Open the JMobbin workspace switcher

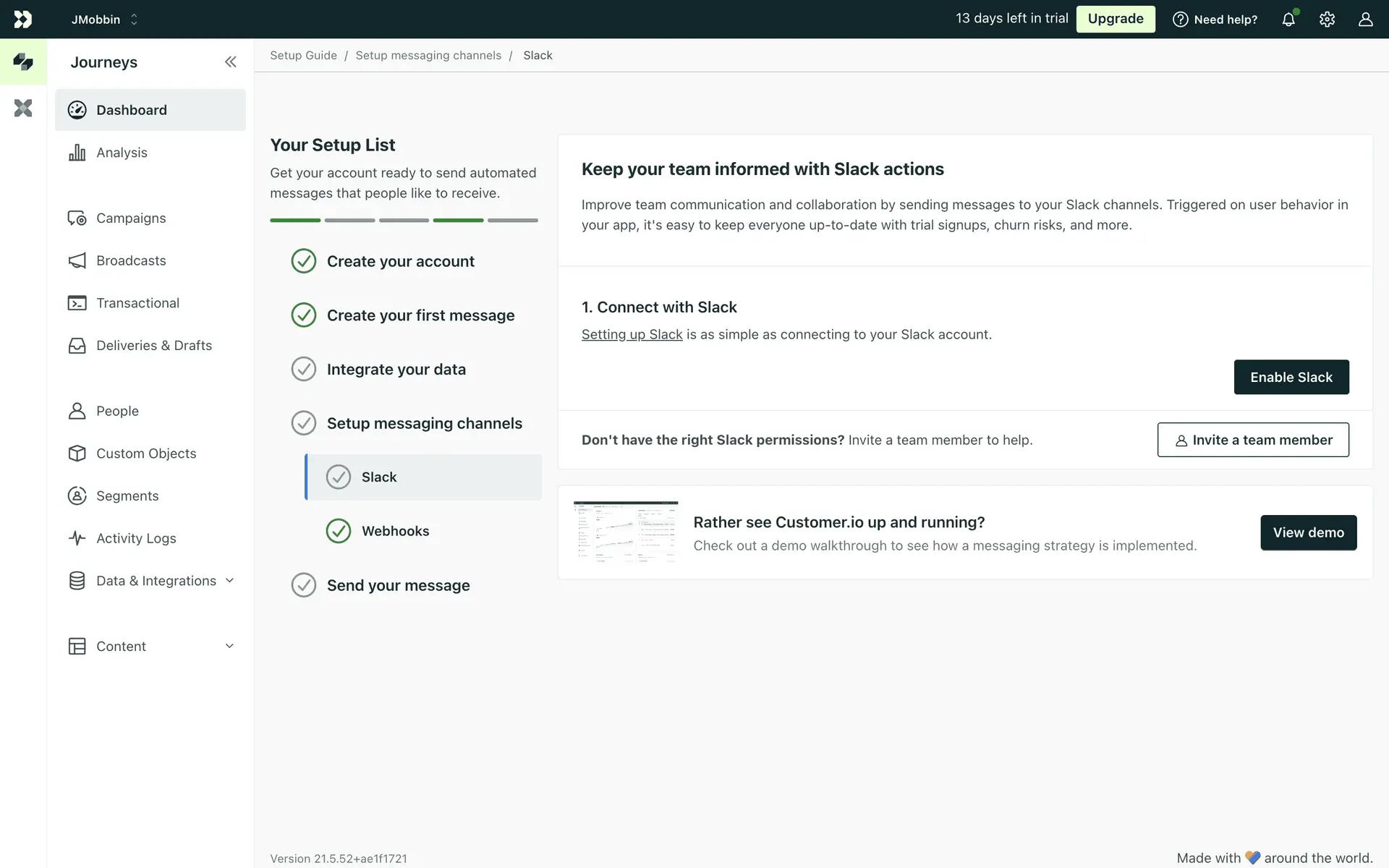coord(105,20)
